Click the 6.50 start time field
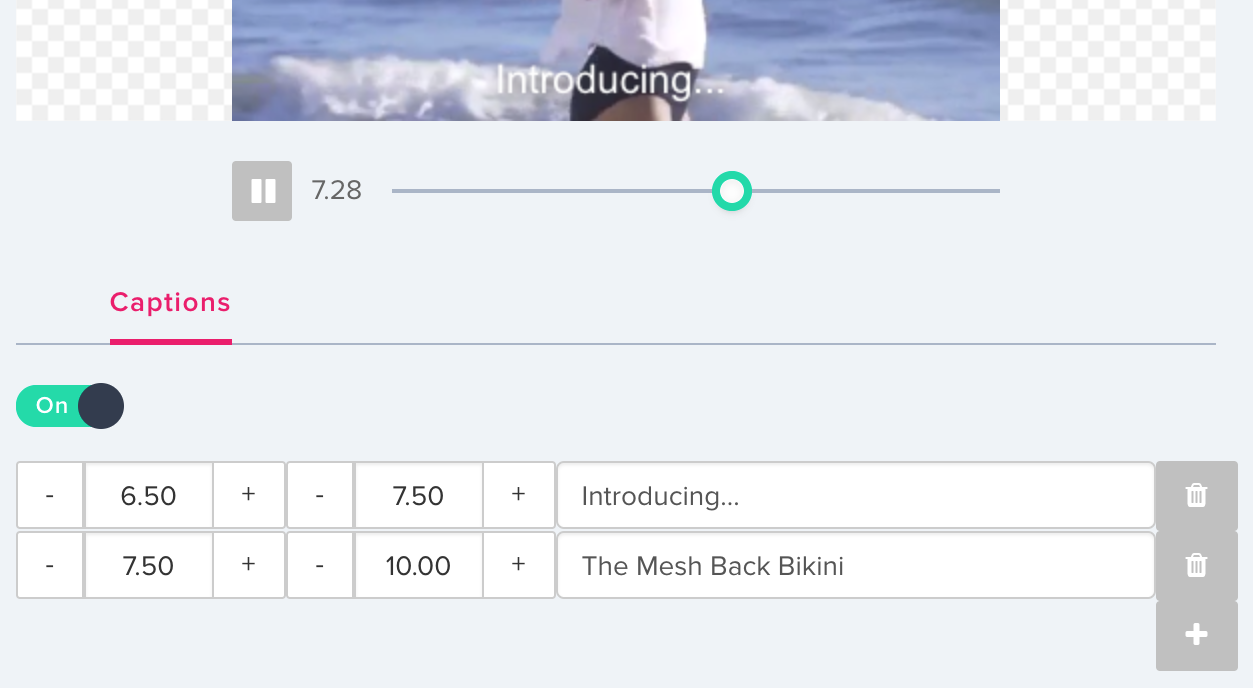This screenshot has height=688, width=1253. click(x=148, y=496)
